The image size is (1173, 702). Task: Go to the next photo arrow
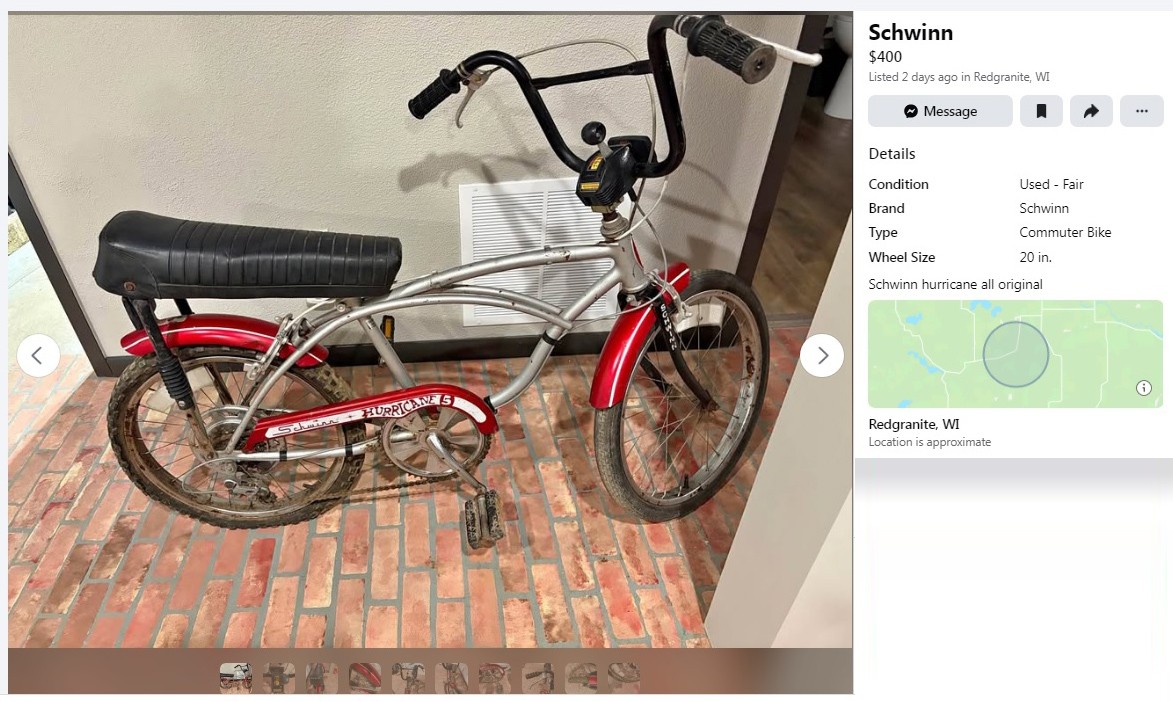pyautogui.click(x=822, y=355)
